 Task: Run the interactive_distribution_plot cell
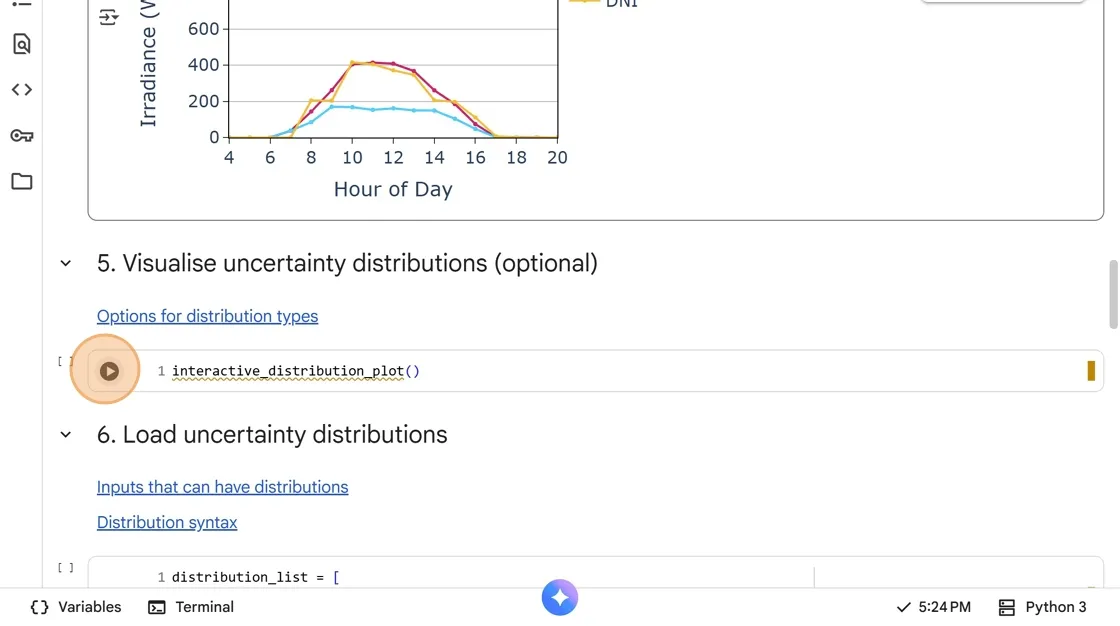(x=109, y=371)
